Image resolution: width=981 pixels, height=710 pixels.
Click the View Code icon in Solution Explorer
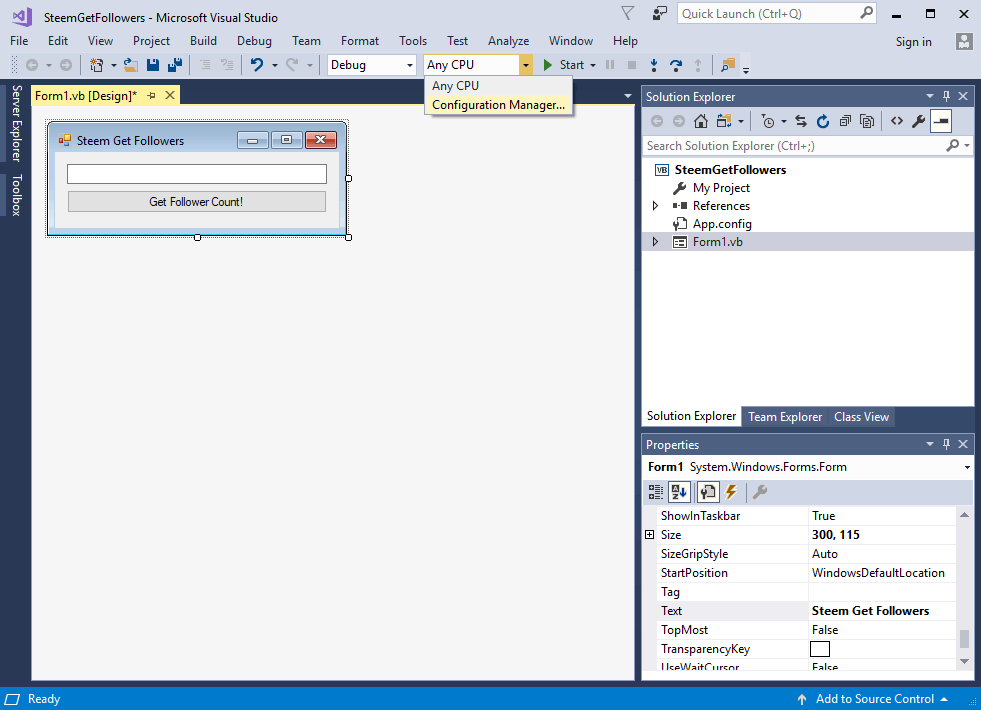(897, 121)
